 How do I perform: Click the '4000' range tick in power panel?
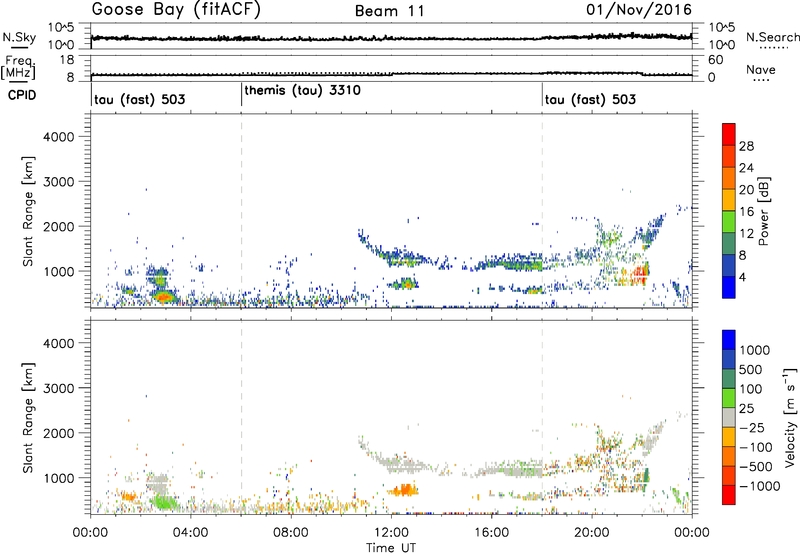tap(58, 137)
